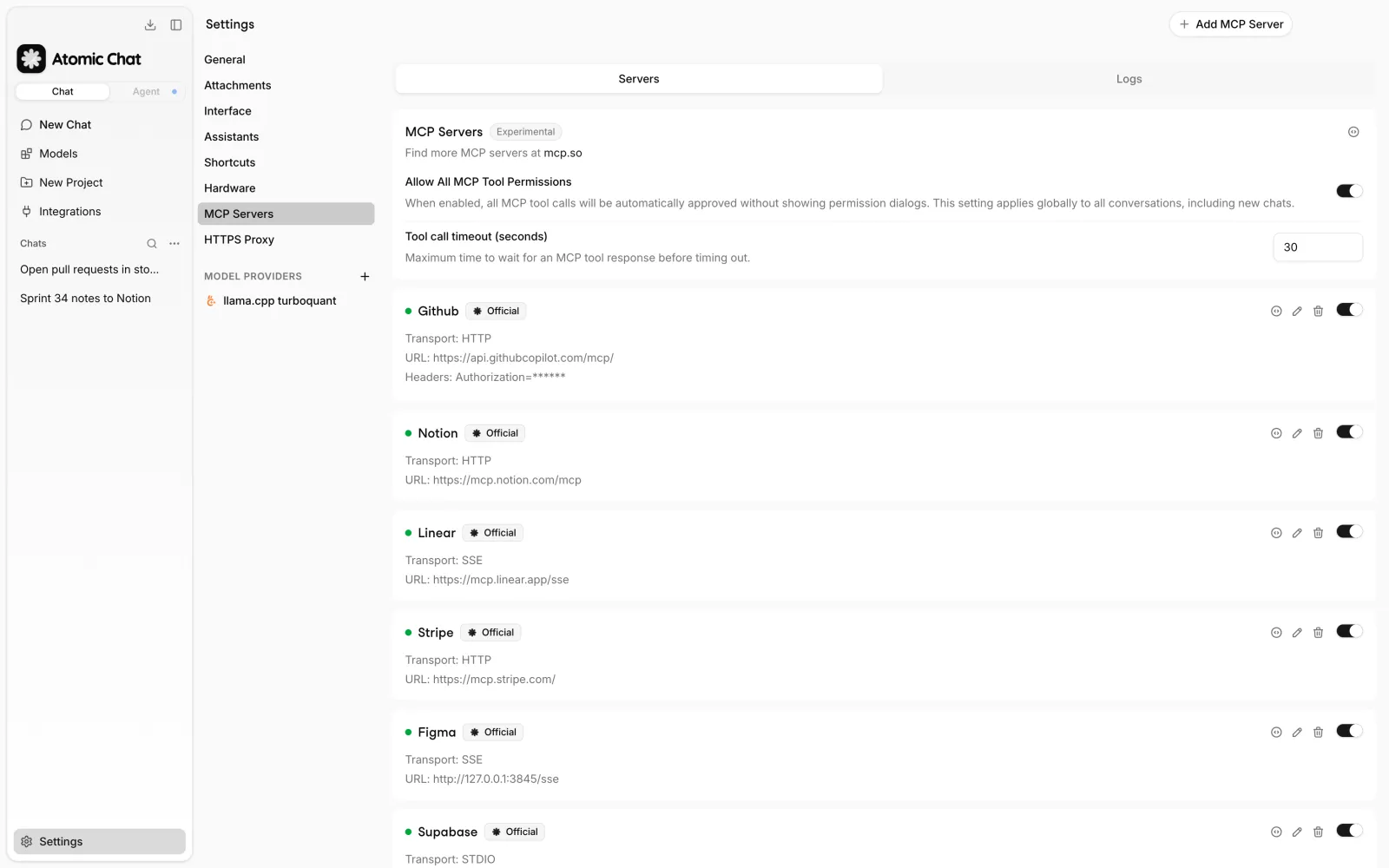This screenshot has width=1389, height=868.
Task: Open the Chats more-options ellipsis
Action: [174, 244]
